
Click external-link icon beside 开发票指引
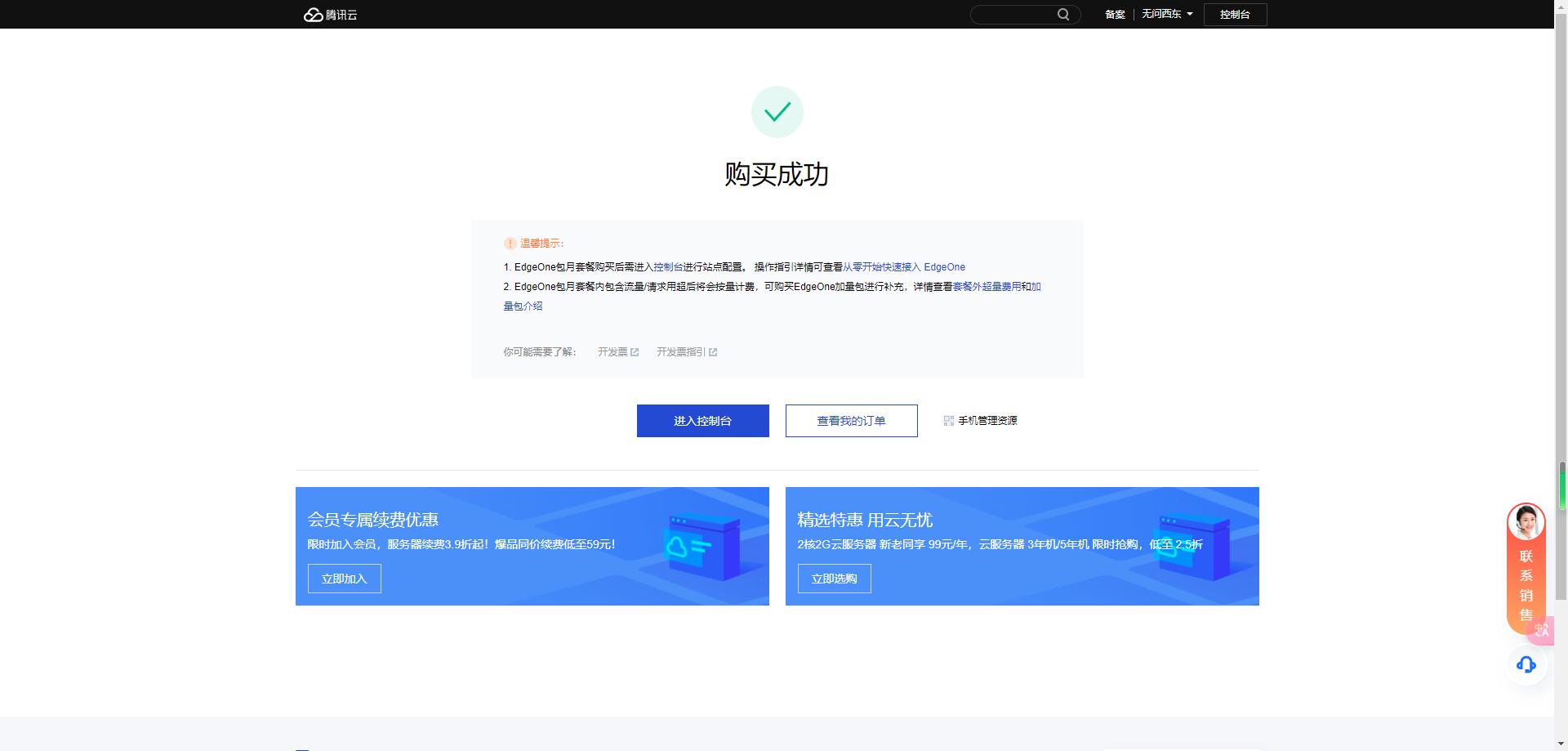[x=713, y=352]
